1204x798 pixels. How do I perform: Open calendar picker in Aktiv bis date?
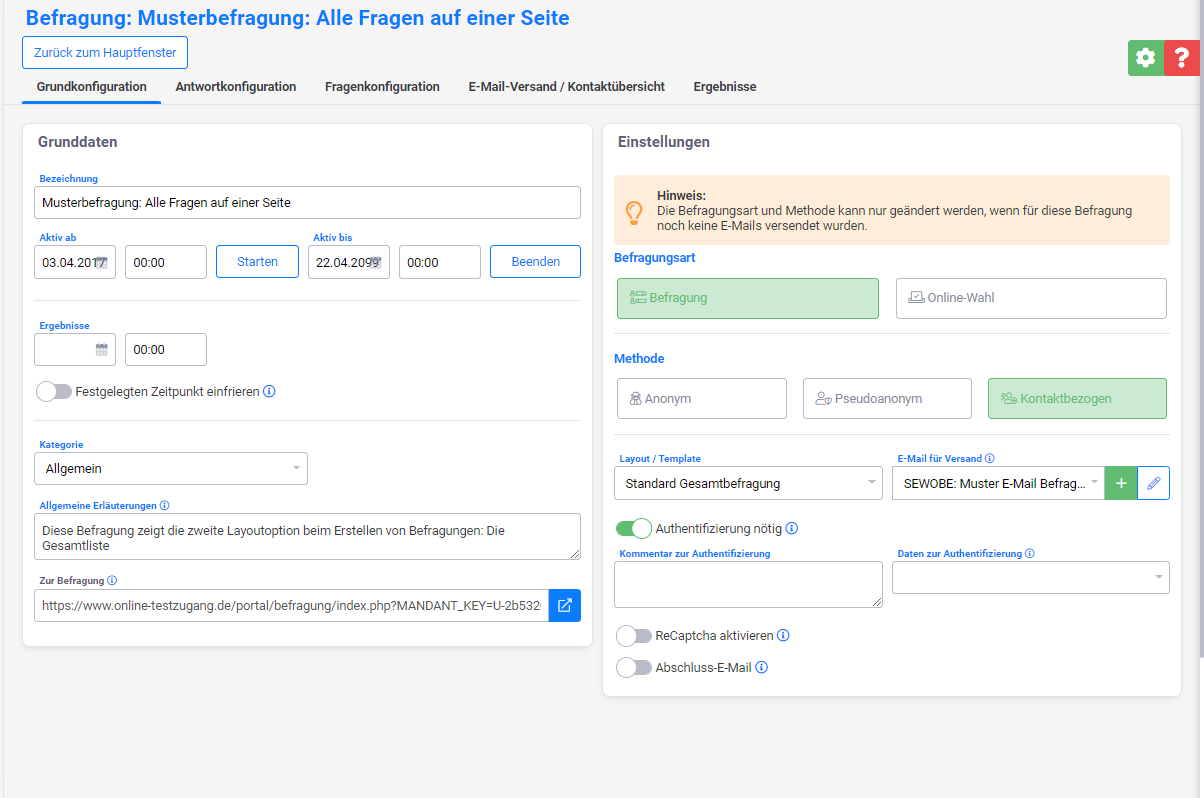point(375,262)
